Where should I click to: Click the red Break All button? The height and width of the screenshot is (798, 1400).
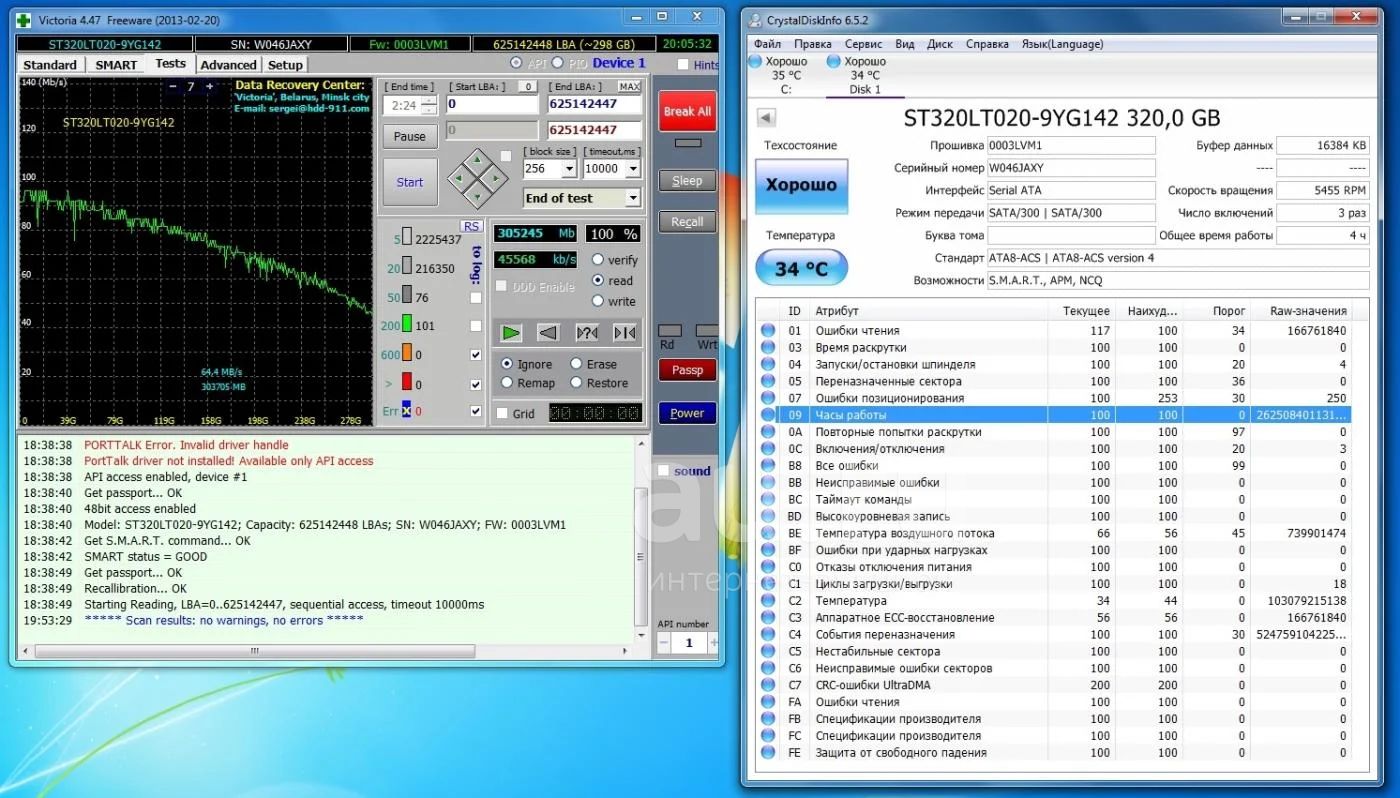687,111
